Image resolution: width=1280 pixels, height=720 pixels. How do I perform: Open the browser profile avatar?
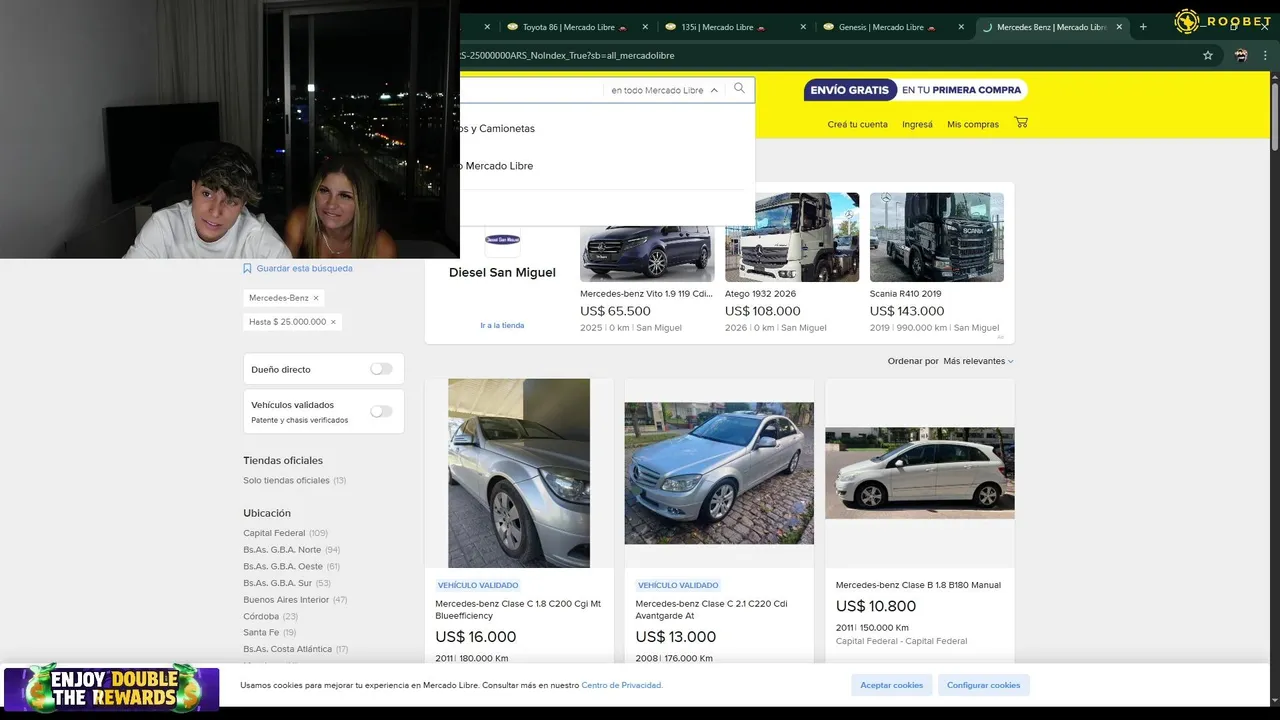1241,56
